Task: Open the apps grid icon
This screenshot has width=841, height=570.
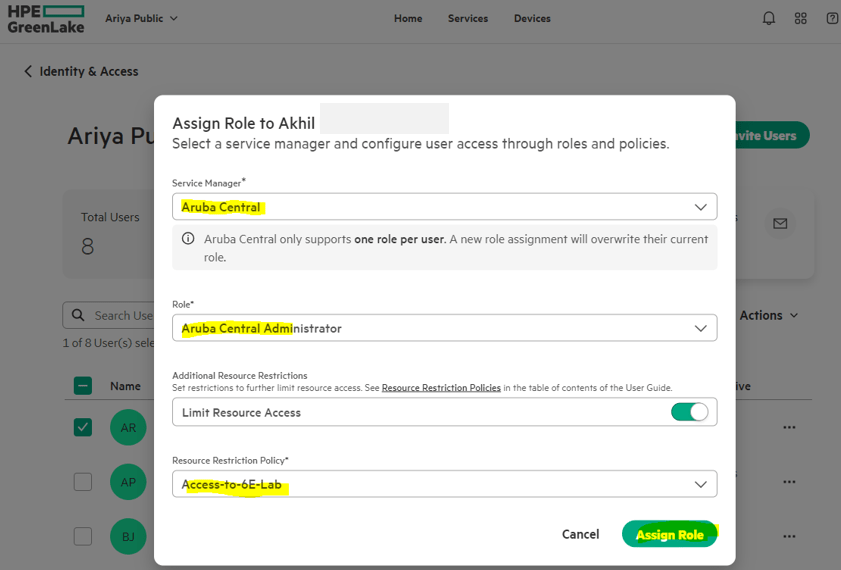Action: click(800, 18)
